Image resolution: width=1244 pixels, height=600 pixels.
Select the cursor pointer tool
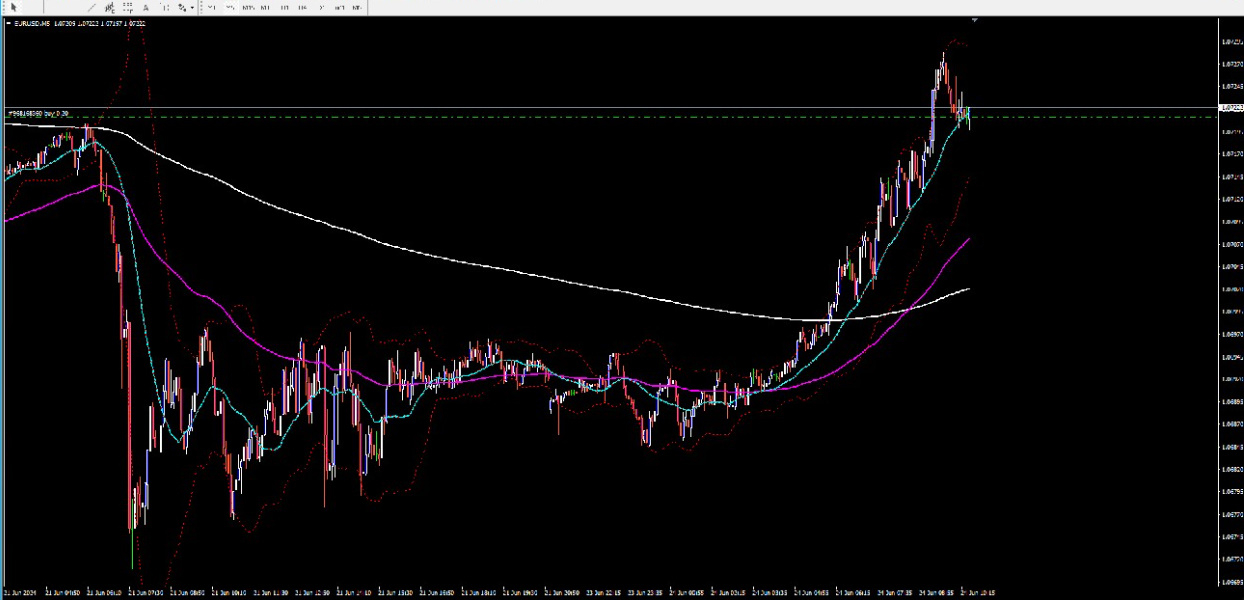pos(13,7)
